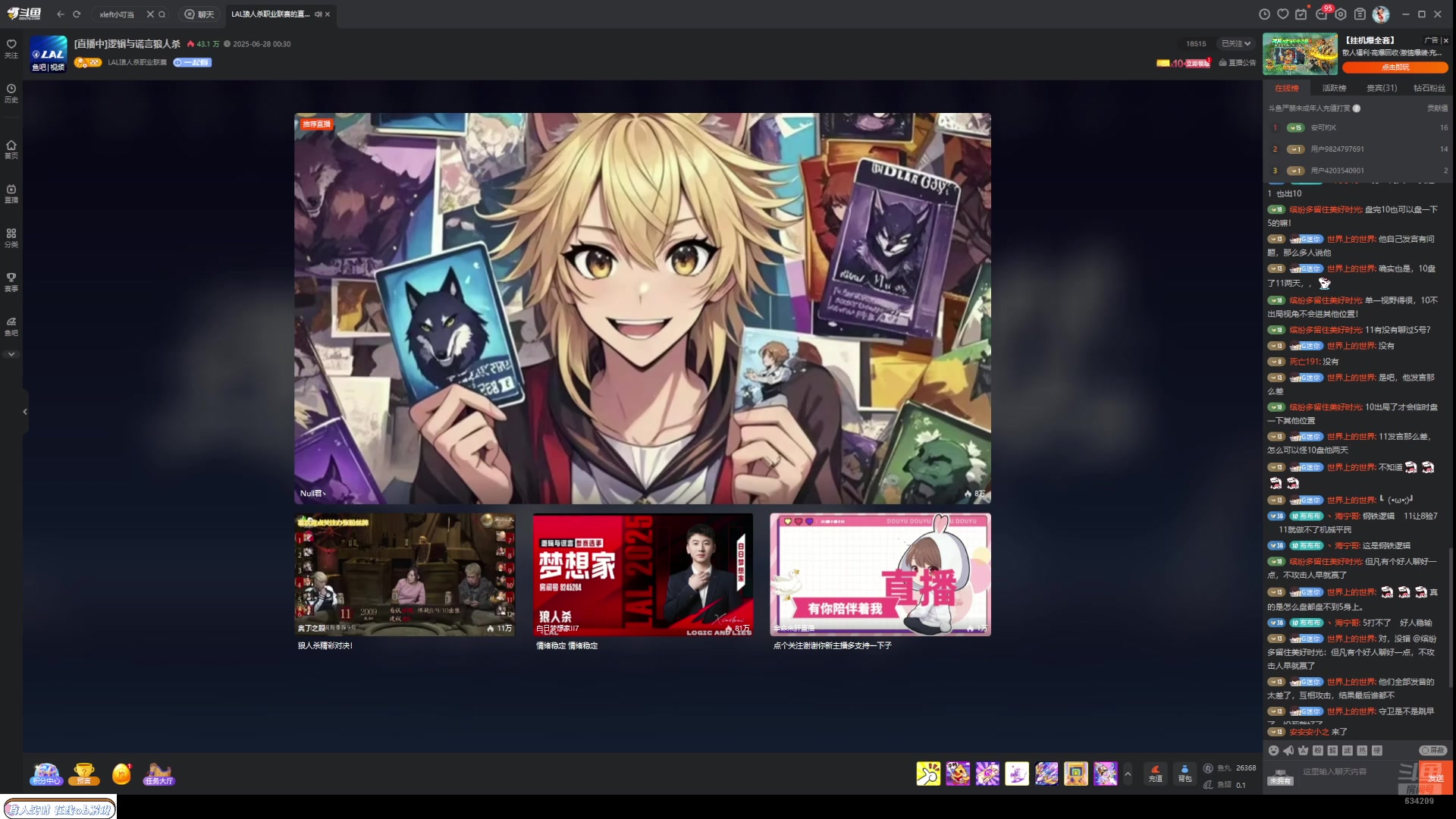Switch to the 活跃榜 tab
The height and width of the screenshot is (819, 1456).
tap(1334, 88)
